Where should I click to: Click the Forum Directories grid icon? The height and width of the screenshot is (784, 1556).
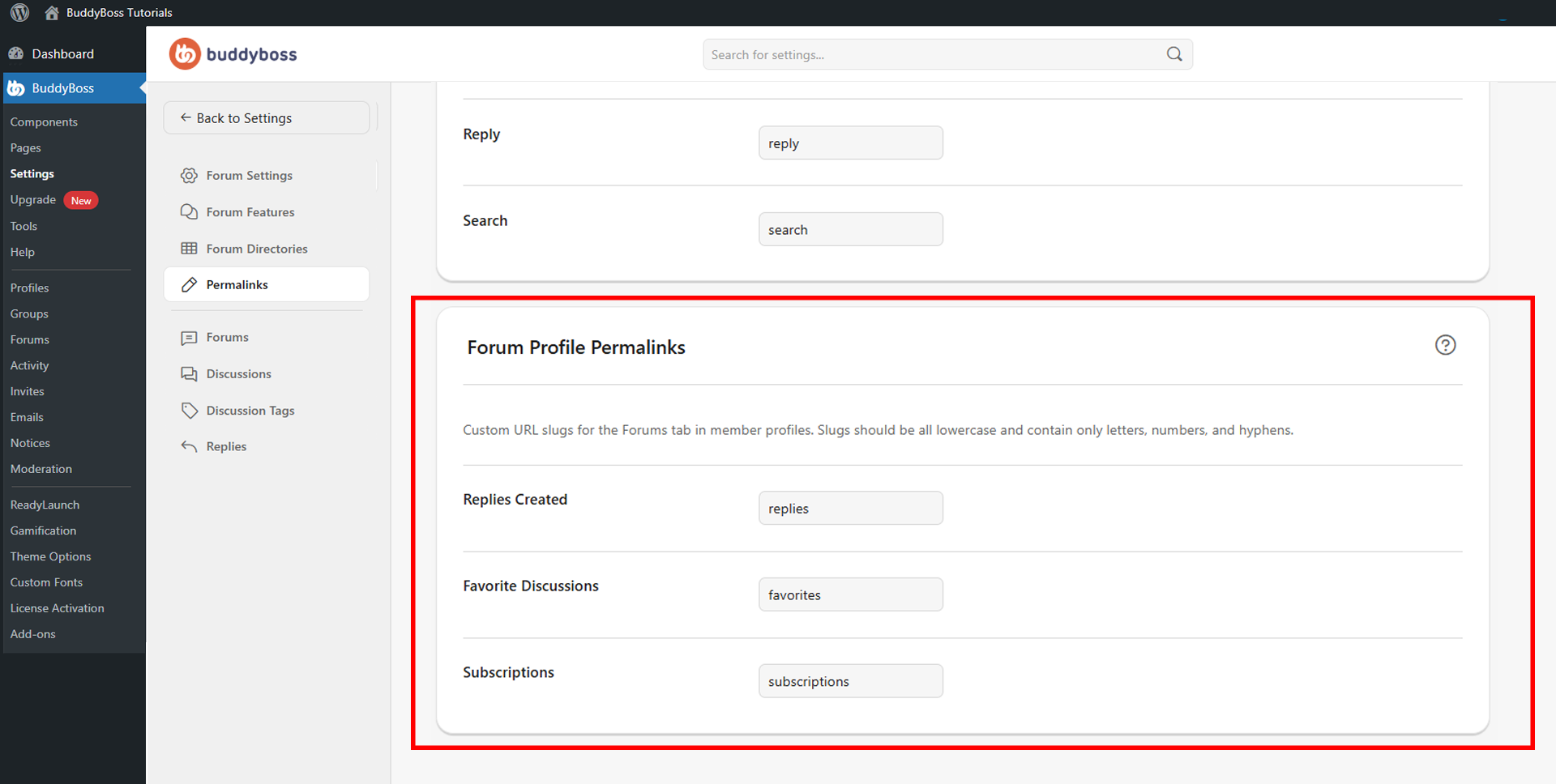[x=189, y=249]
